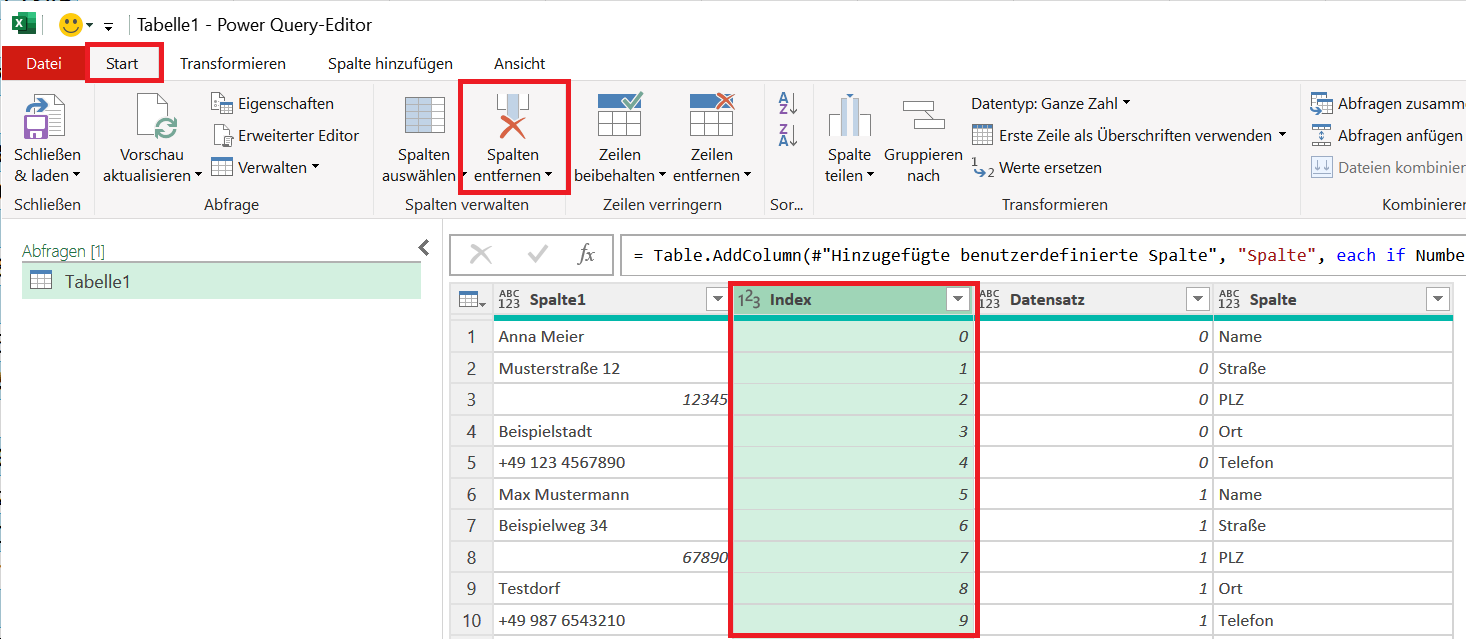This screenshot has width=1466, height=639.
Task: Click the Excel app icon
Action: pyautogui.click(x=24, y=24)
